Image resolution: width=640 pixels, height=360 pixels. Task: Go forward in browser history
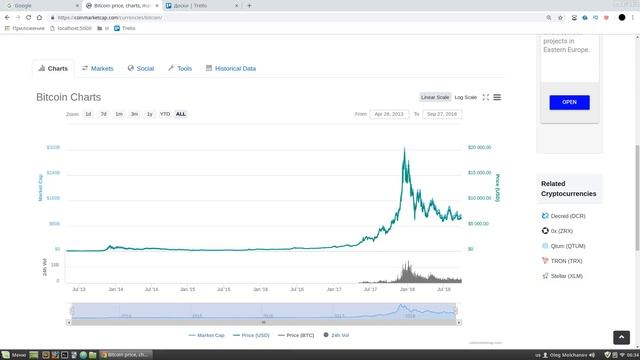[18, 18]
